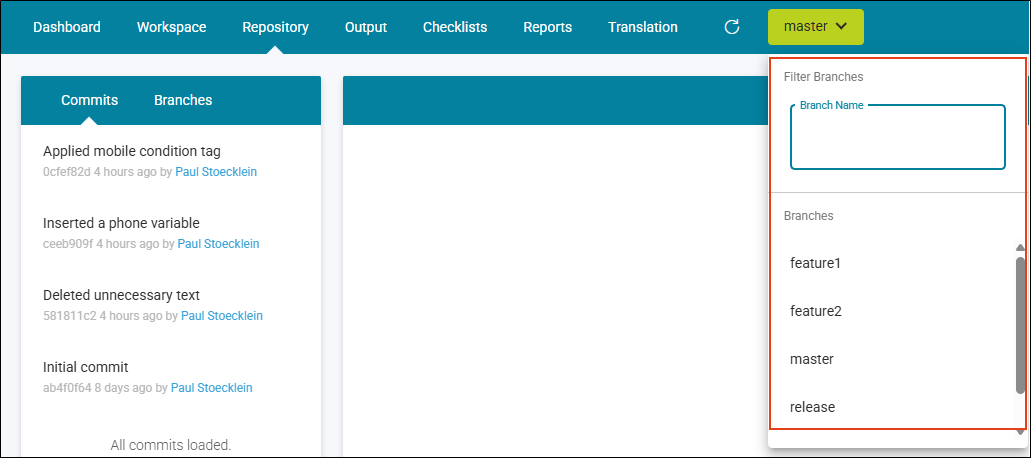Switch to the Output page

[366, 27]
